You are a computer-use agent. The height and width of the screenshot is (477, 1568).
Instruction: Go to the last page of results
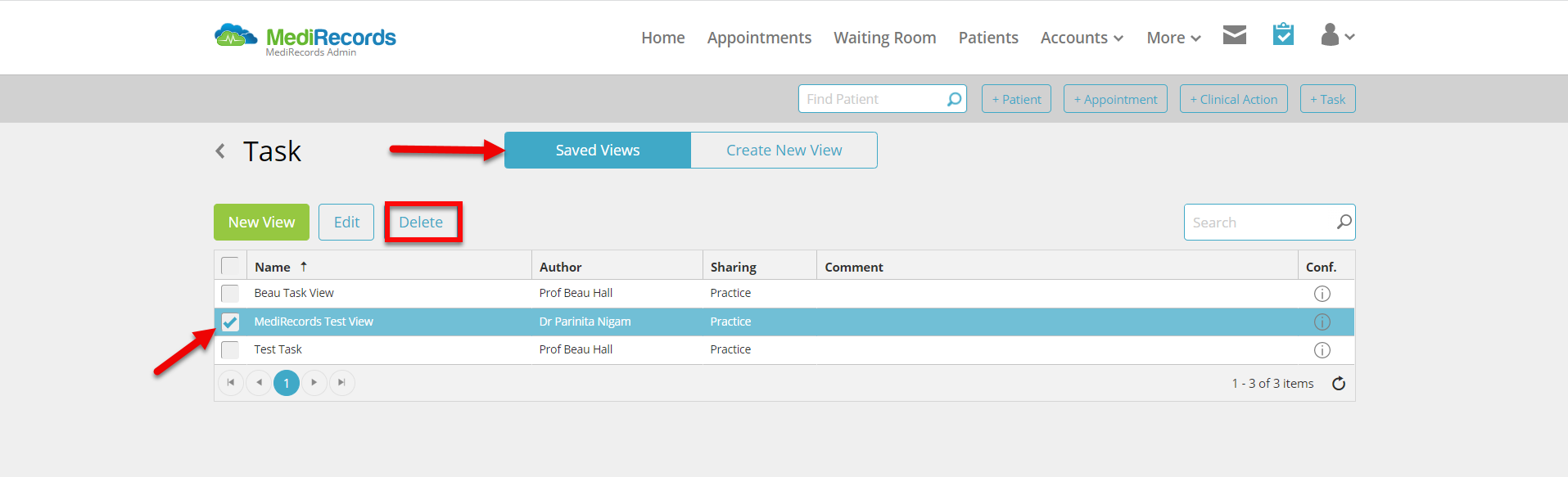tap(342, 383)
